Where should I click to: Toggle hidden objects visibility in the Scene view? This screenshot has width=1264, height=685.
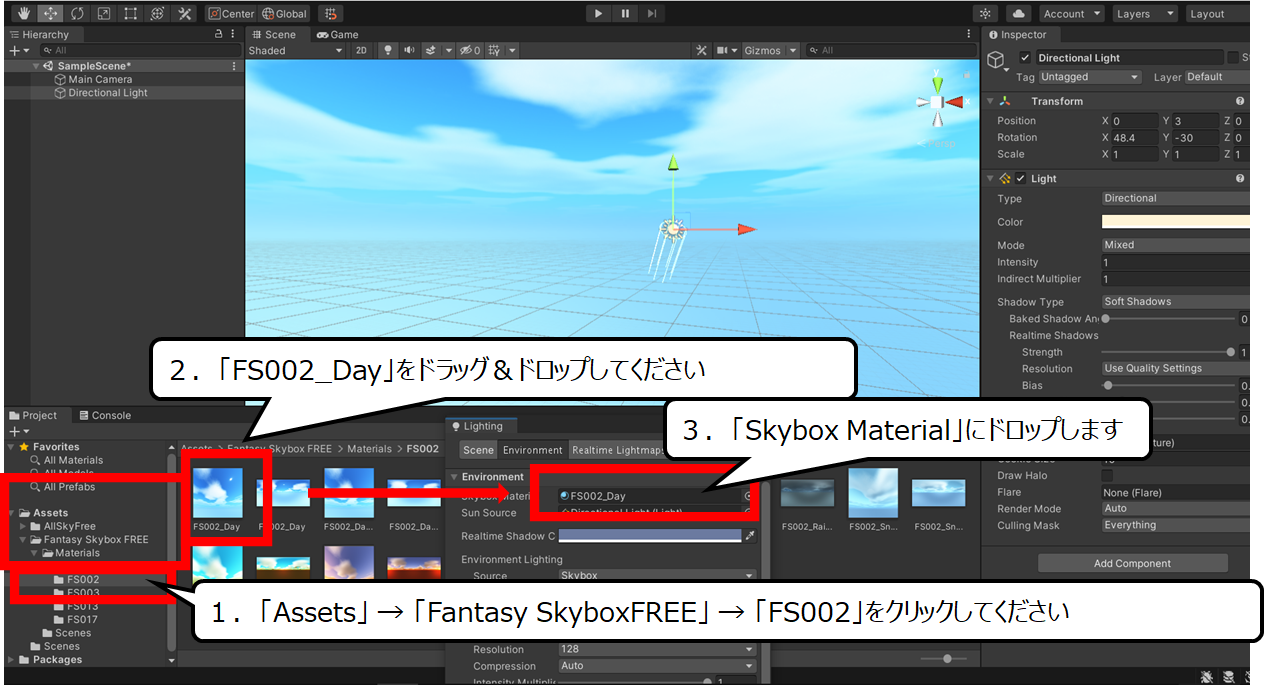pos(471,50)
